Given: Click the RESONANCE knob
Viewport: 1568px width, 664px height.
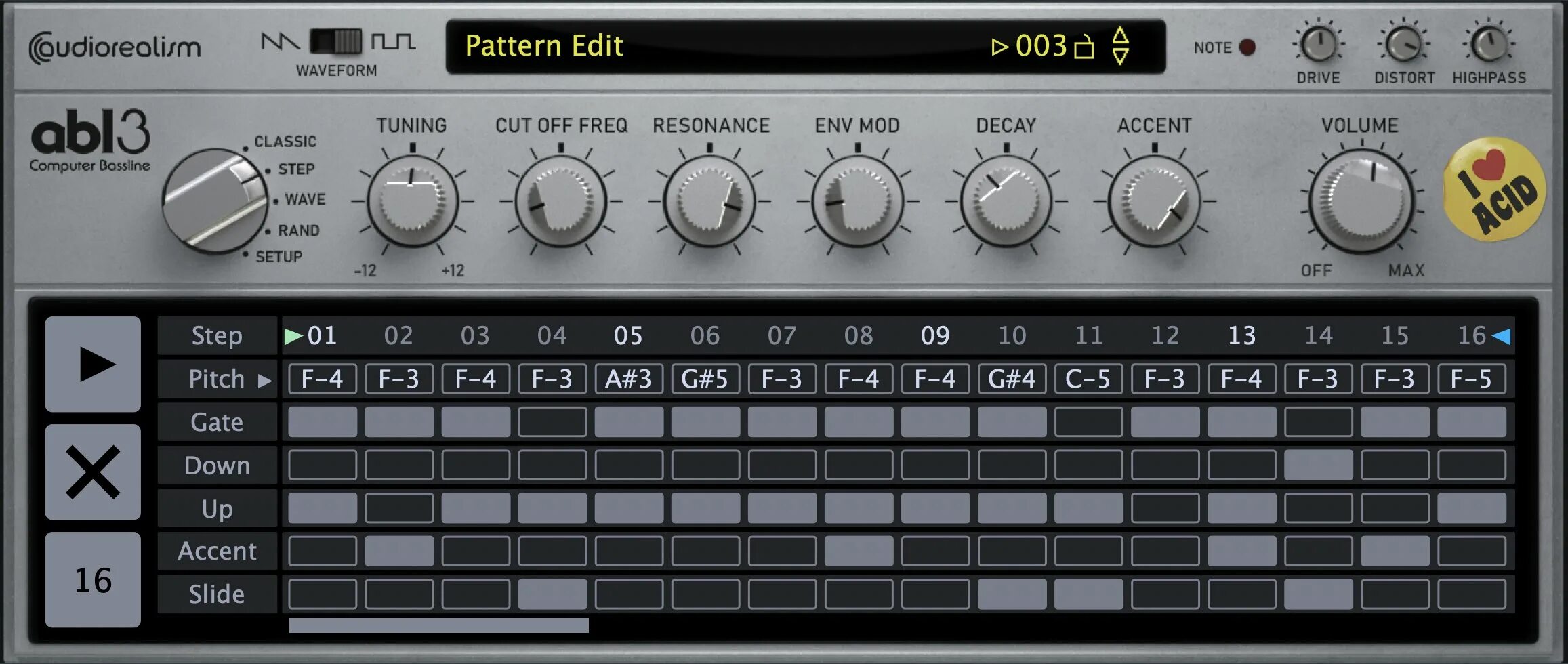Looking at the screenshot, I should tap(709, 201).
